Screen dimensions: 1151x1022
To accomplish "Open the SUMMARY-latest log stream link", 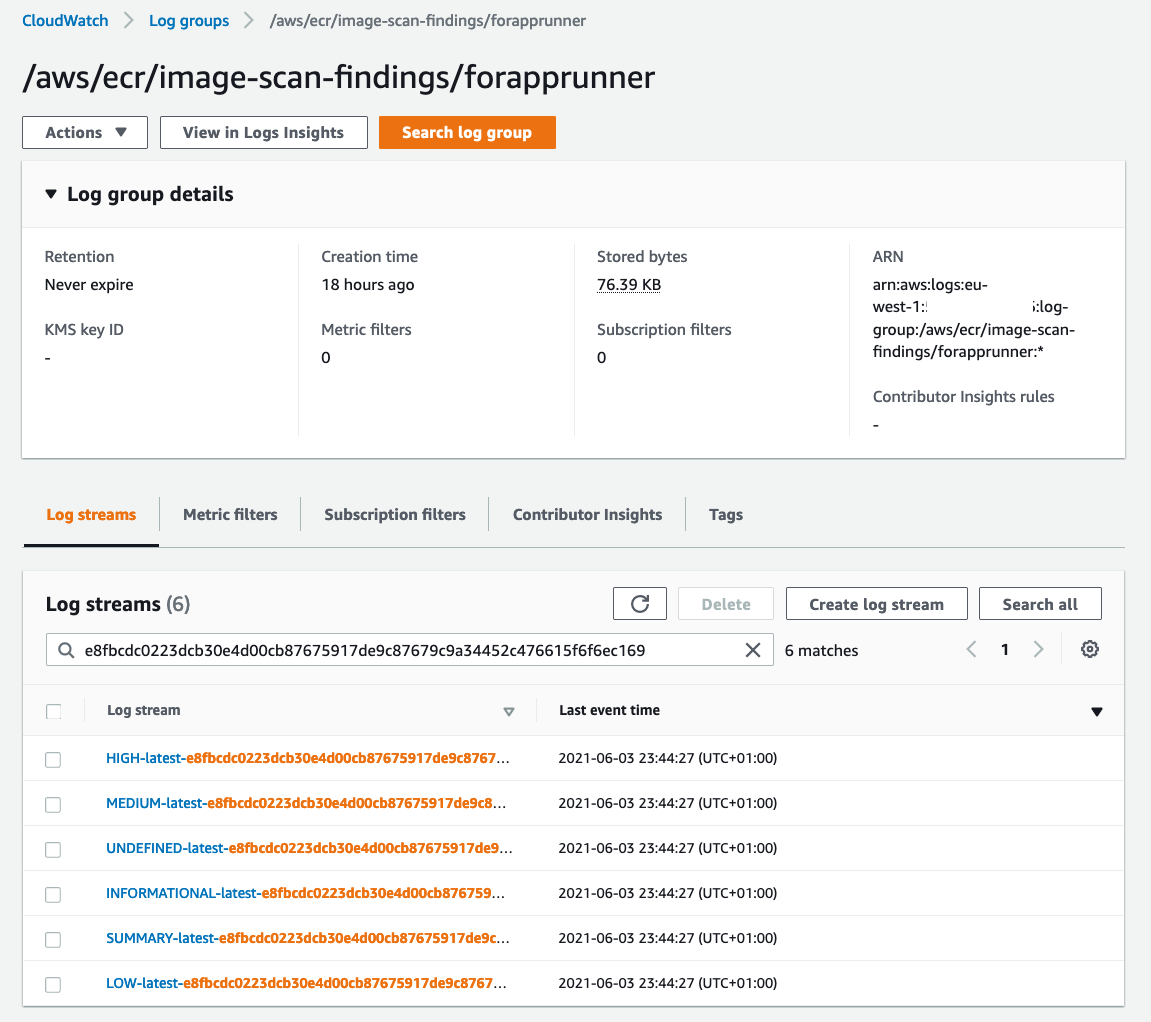I will click(x=308, y=938).
